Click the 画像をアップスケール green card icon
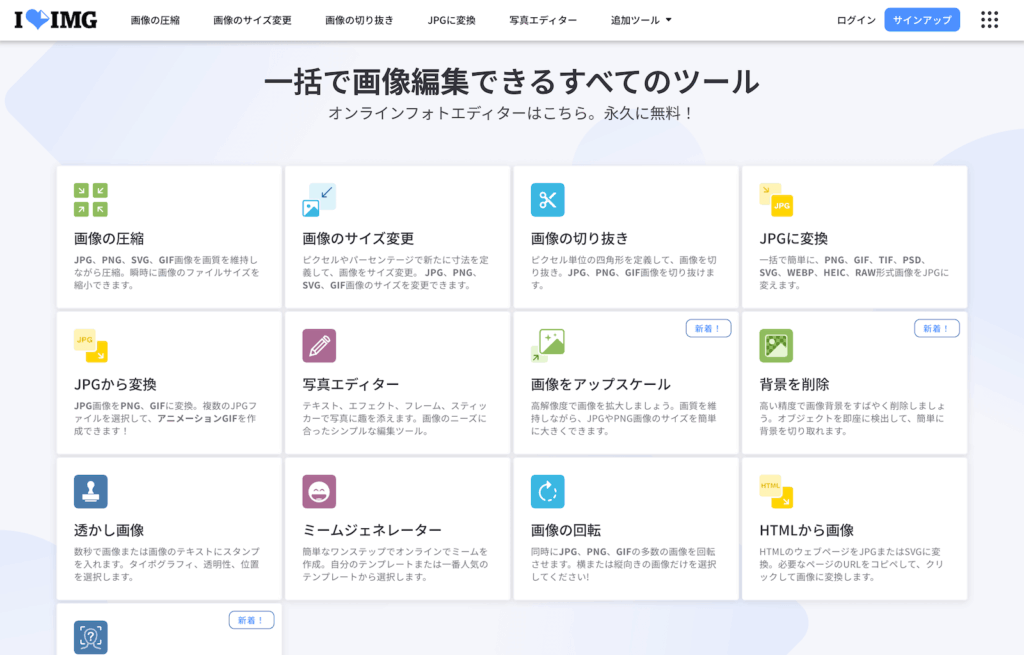Viewport: 1024px width, 655px height. coord(548,345)
